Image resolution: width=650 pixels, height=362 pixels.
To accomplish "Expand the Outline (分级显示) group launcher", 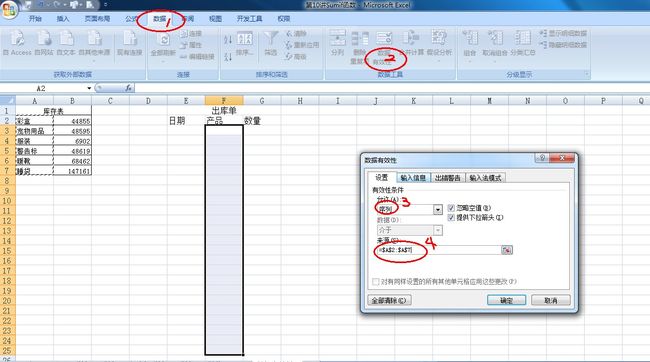I will tap(587, 74).
